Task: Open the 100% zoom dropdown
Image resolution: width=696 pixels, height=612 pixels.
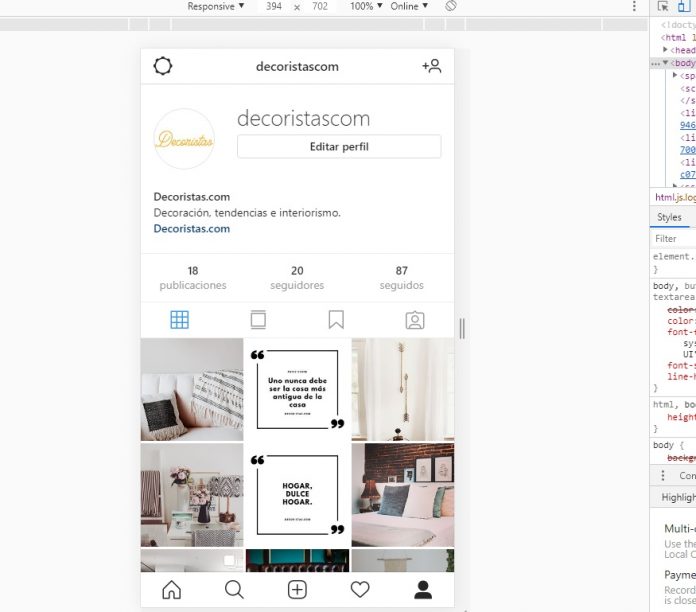Action: (366, 6)
